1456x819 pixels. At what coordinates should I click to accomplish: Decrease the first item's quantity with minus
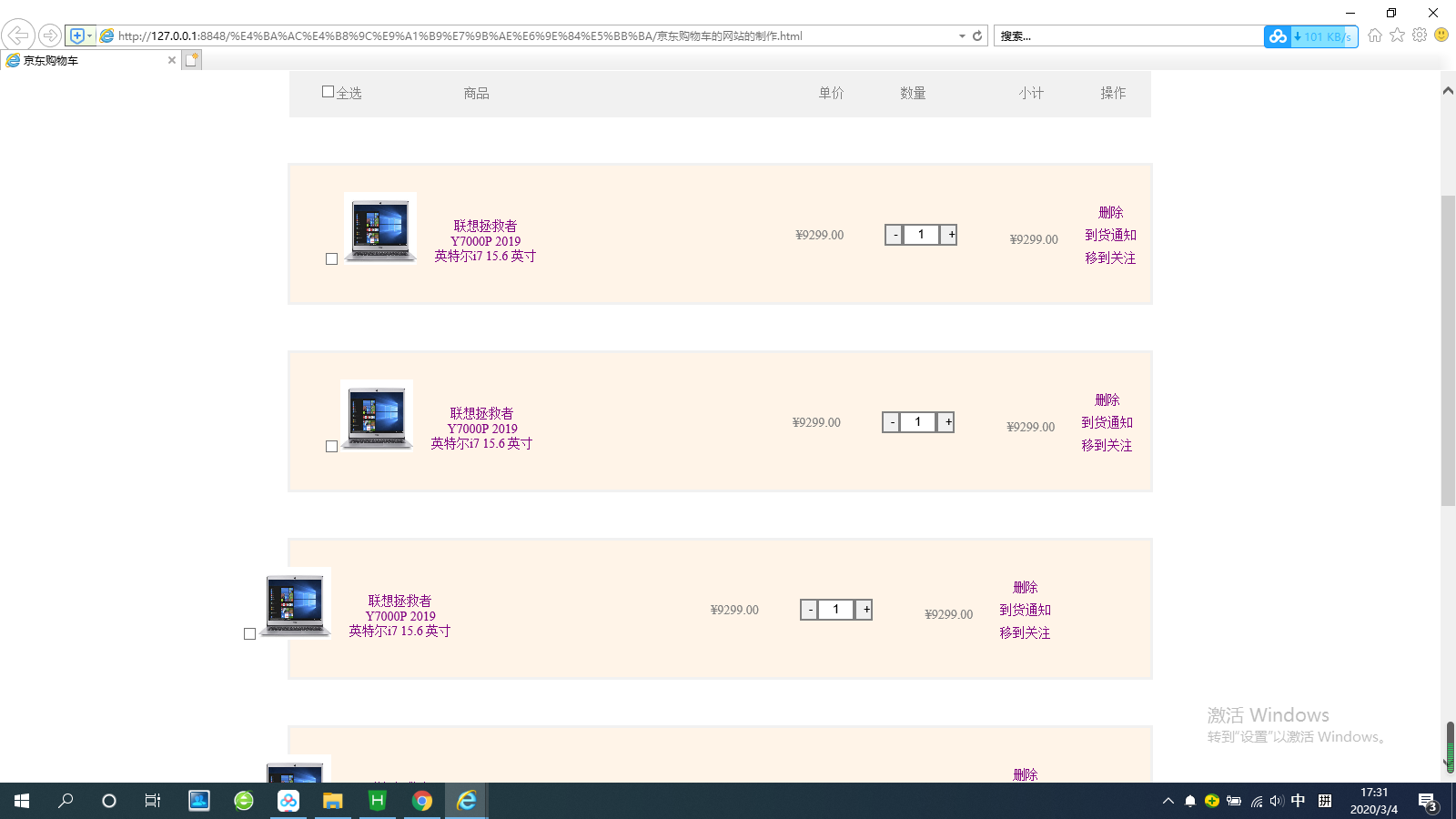895,235
